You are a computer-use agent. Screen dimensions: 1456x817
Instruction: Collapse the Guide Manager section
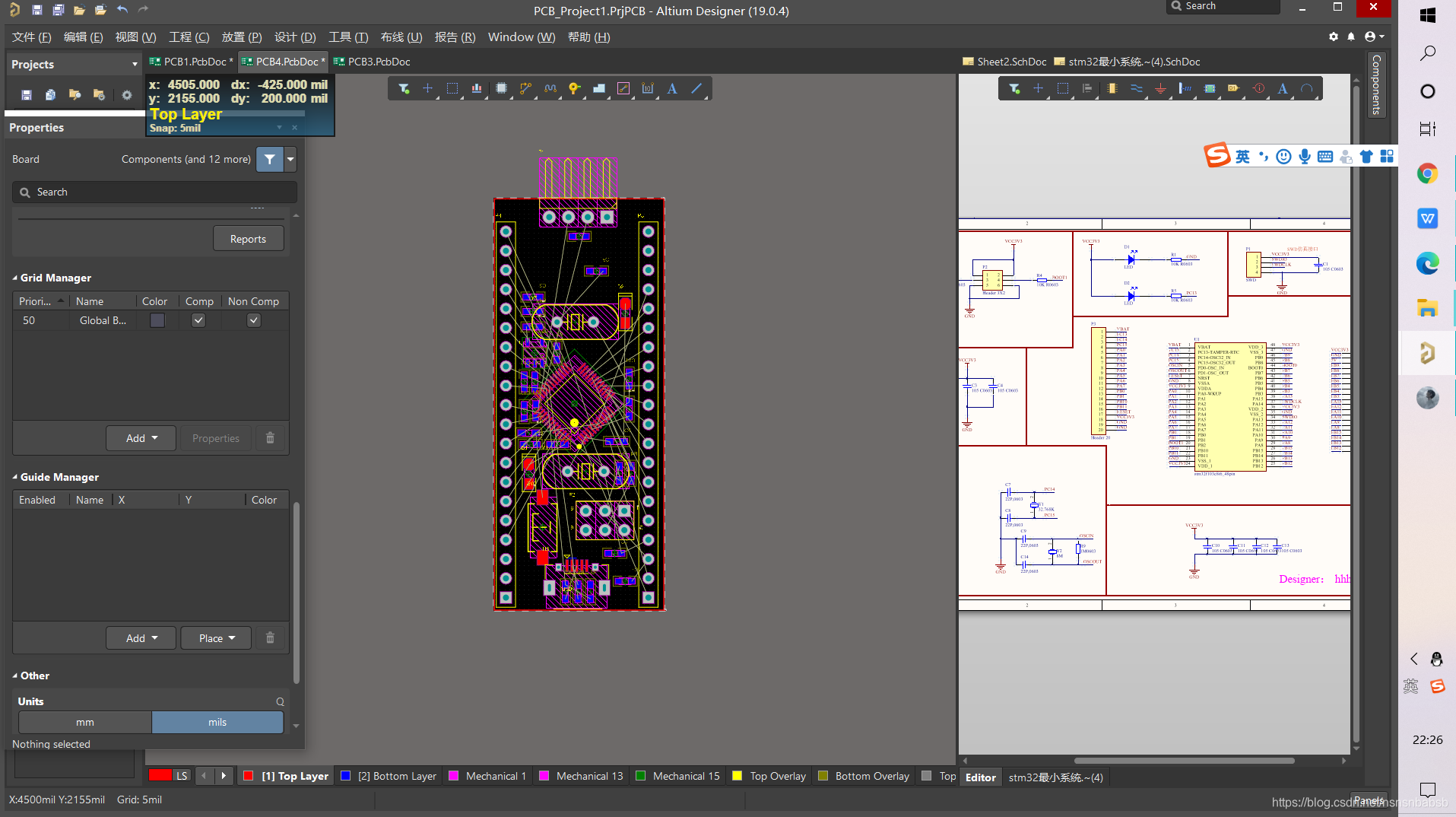[15, 477]
